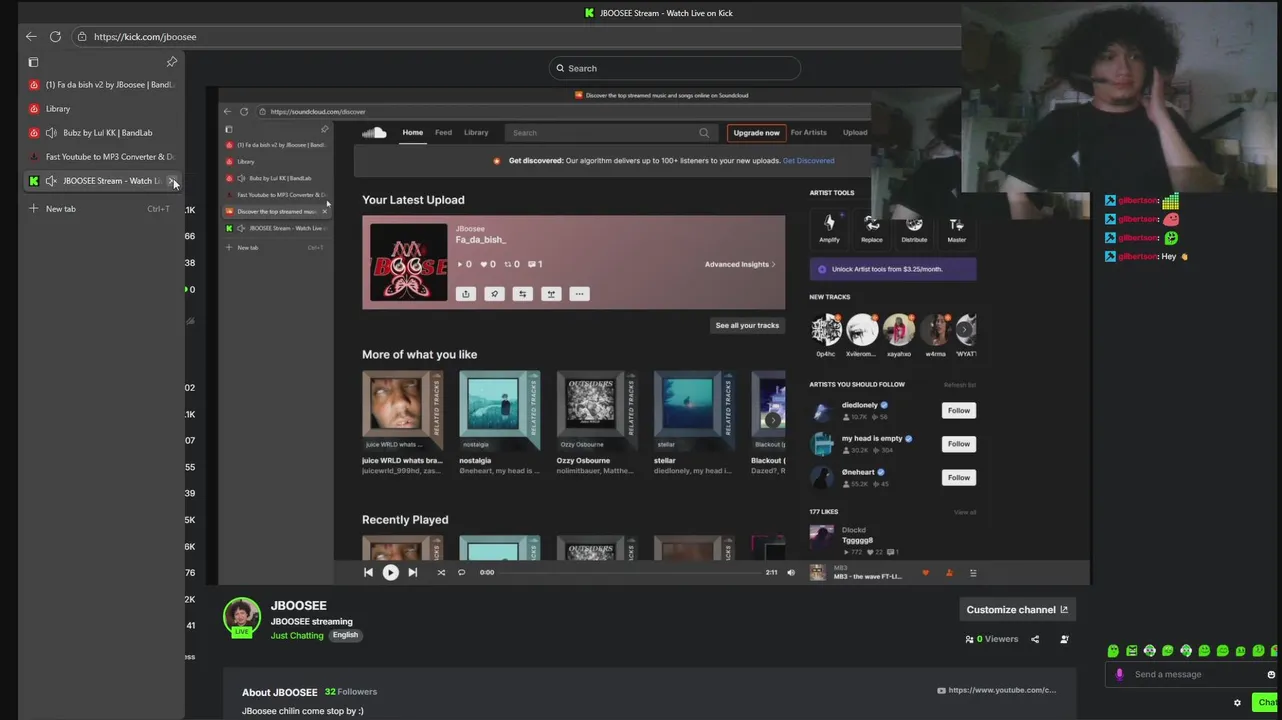Click the SoundCloud logo in the stream
This screenshot has width=1282, height=720.
[374, 133]
